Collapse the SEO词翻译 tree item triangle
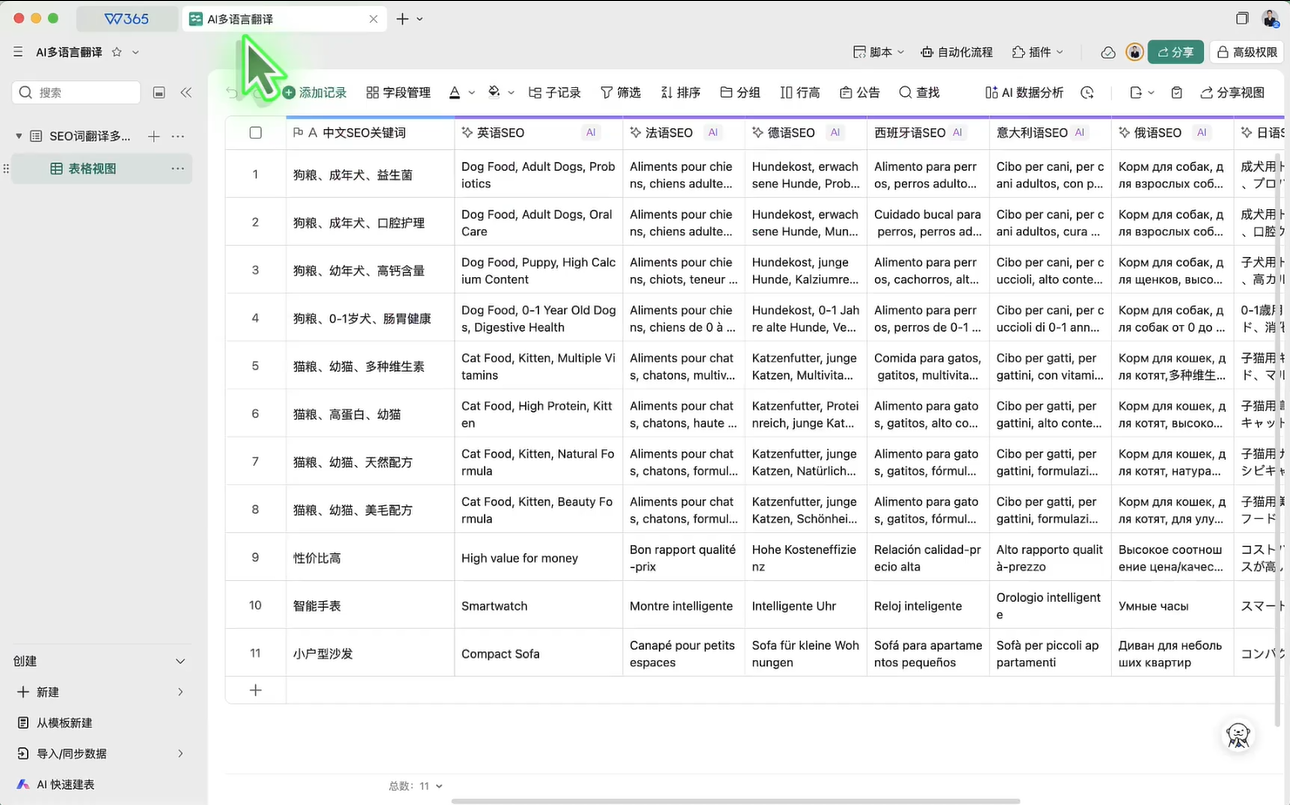The image size is (1290, 805). [x=18, y=136]
